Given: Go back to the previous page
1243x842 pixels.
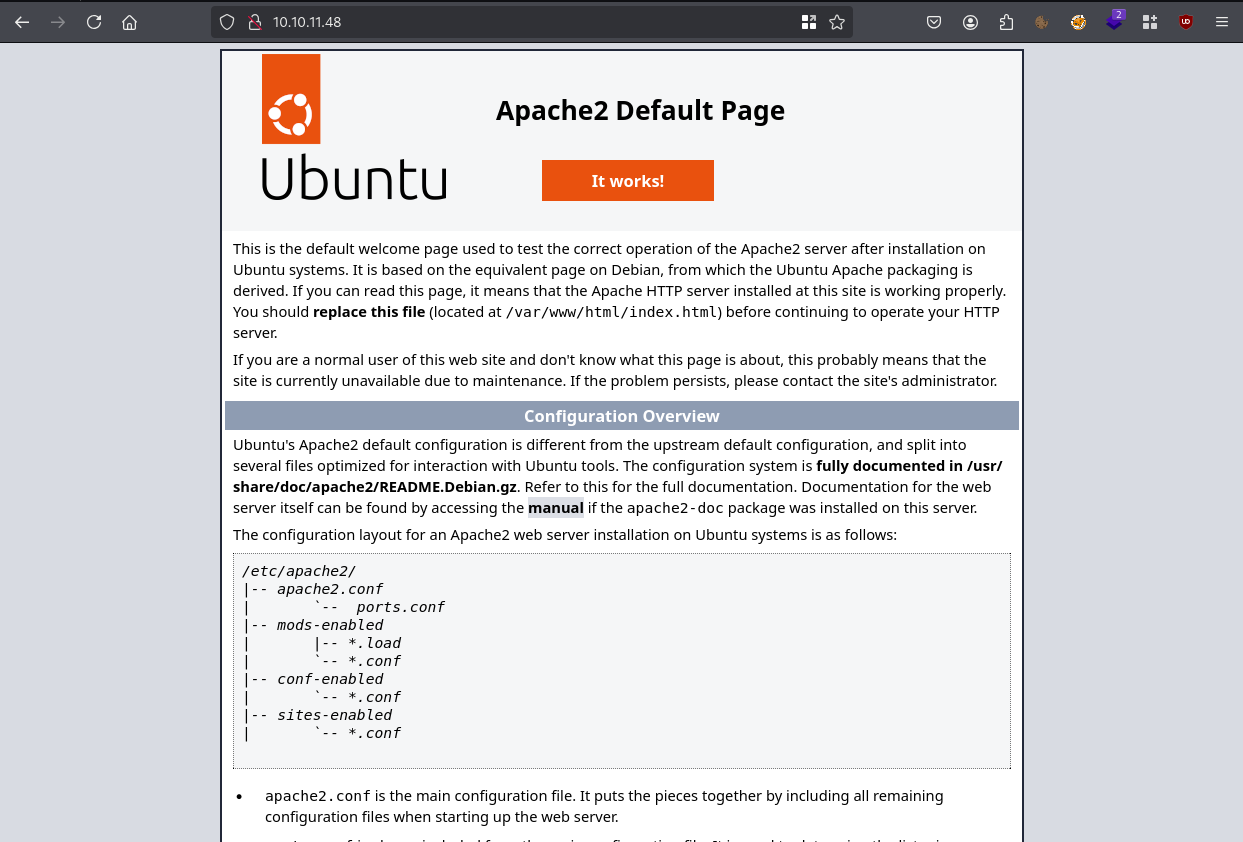Looking at the screenshot, I should (x=22, y=22).
